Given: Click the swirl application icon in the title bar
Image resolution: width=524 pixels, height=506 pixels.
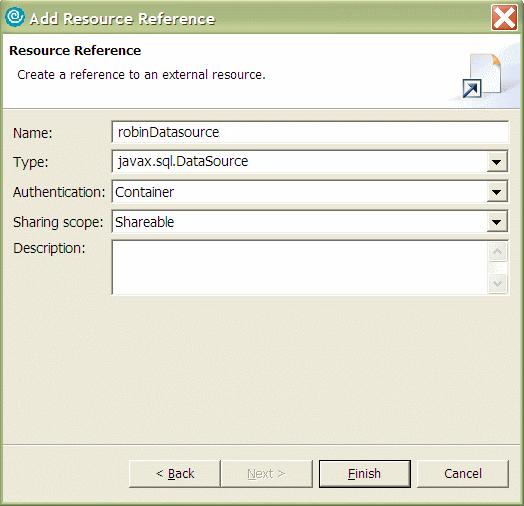Looking at the screenshot, I should click(x=15, y=17).
